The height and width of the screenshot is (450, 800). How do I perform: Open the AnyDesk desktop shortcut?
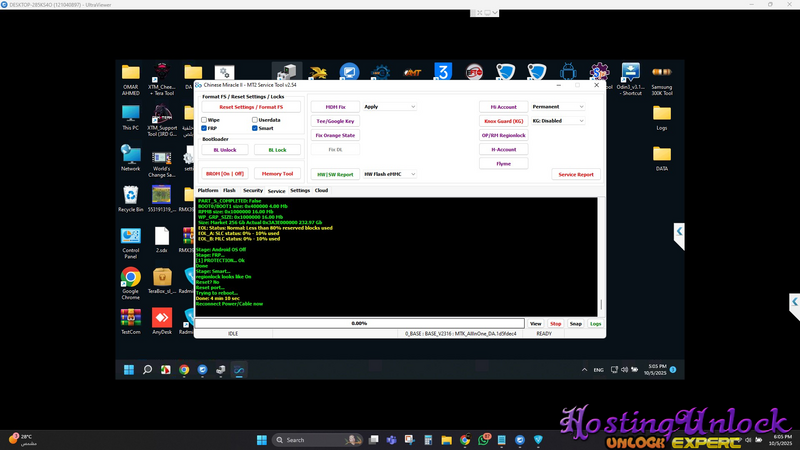pyautogui.click(x=161, y=320)
